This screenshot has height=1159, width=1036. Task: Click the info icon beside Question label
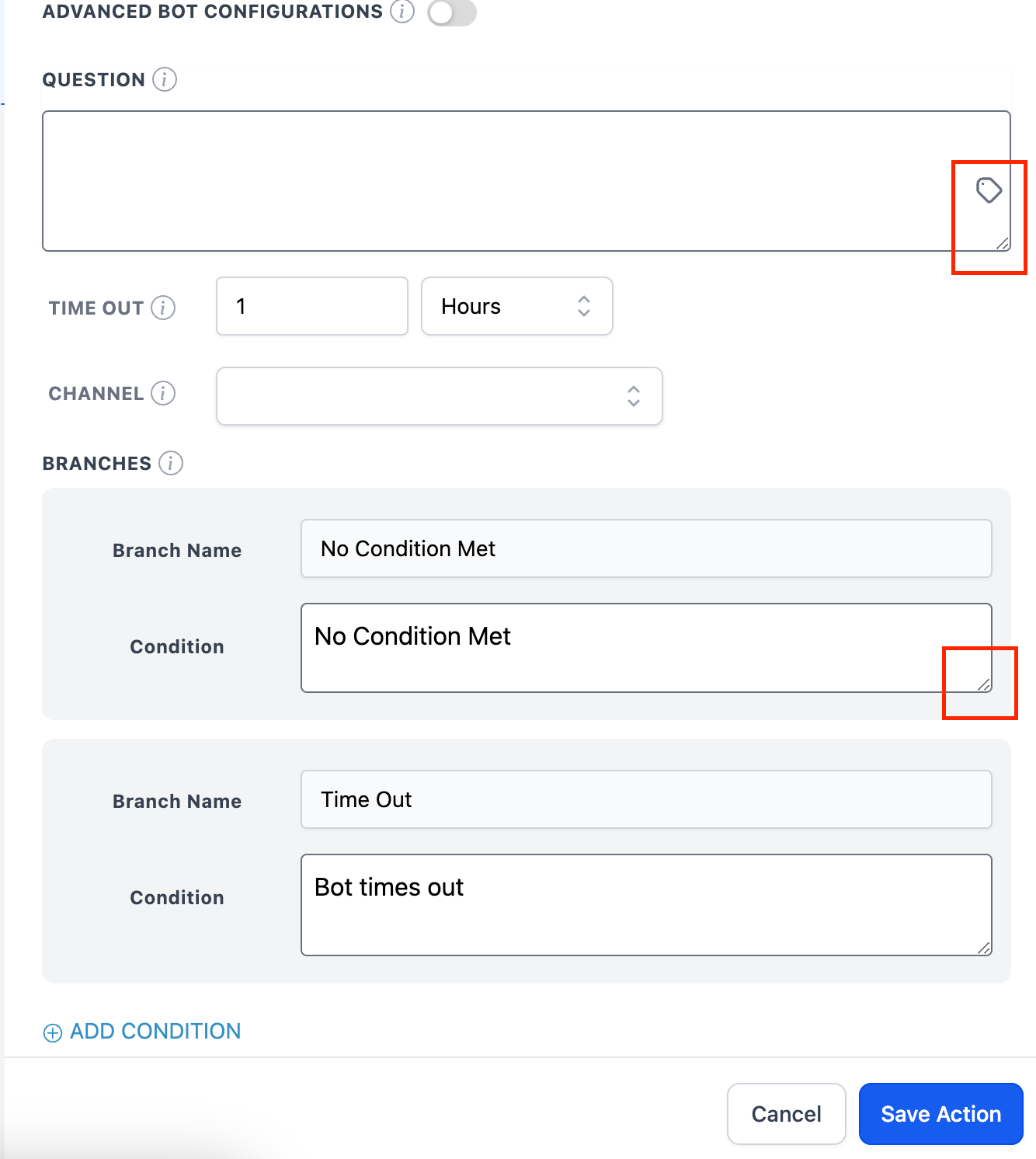point(165,79)
